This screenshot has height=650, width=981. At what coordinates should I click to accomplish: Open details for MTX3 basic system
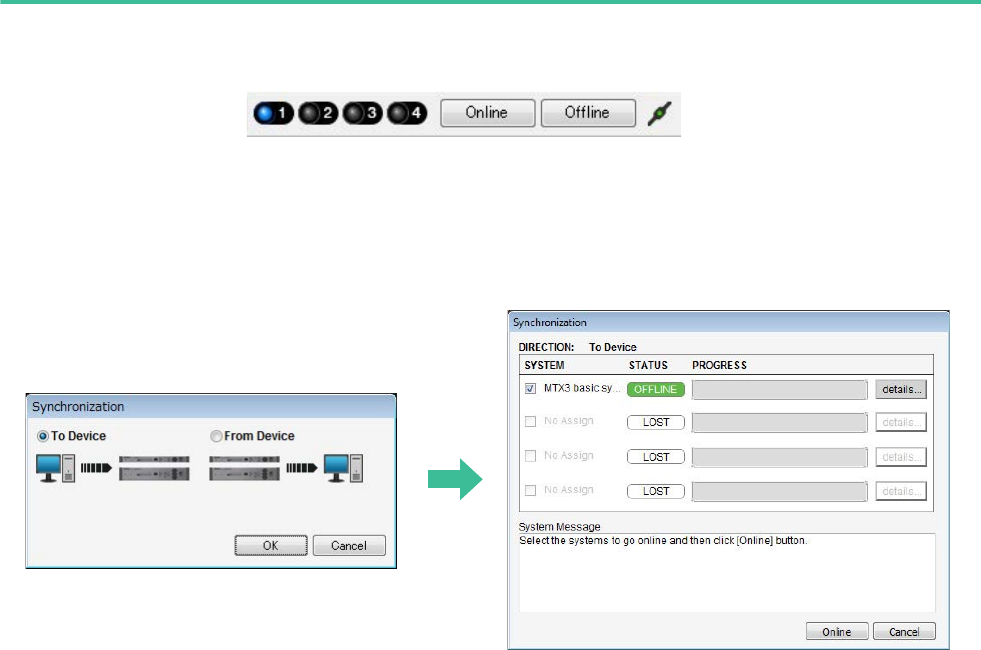901,389
